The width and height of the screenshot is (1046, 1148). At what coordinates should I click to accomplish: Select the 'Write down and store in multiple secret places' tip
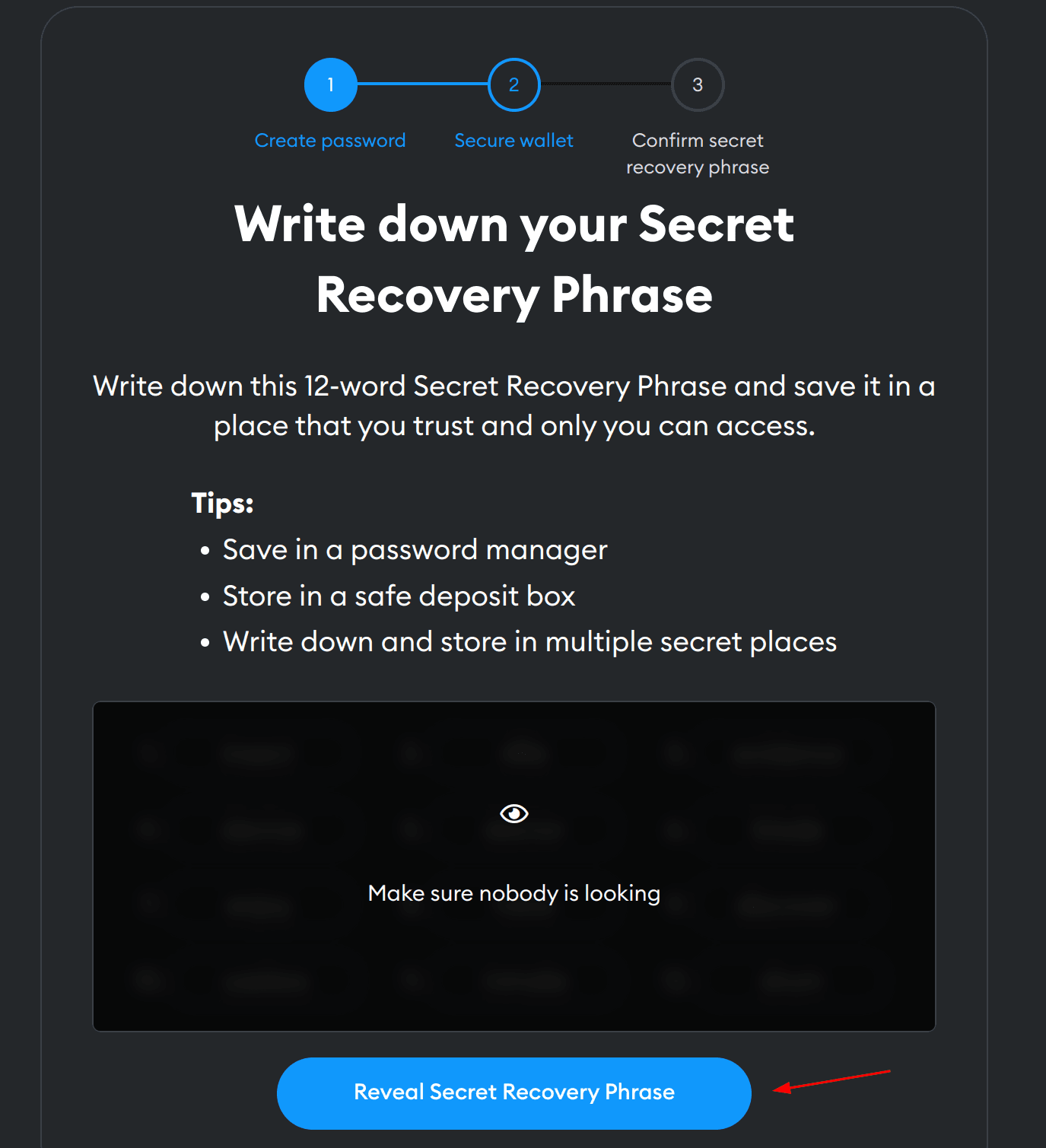(529, 642)
